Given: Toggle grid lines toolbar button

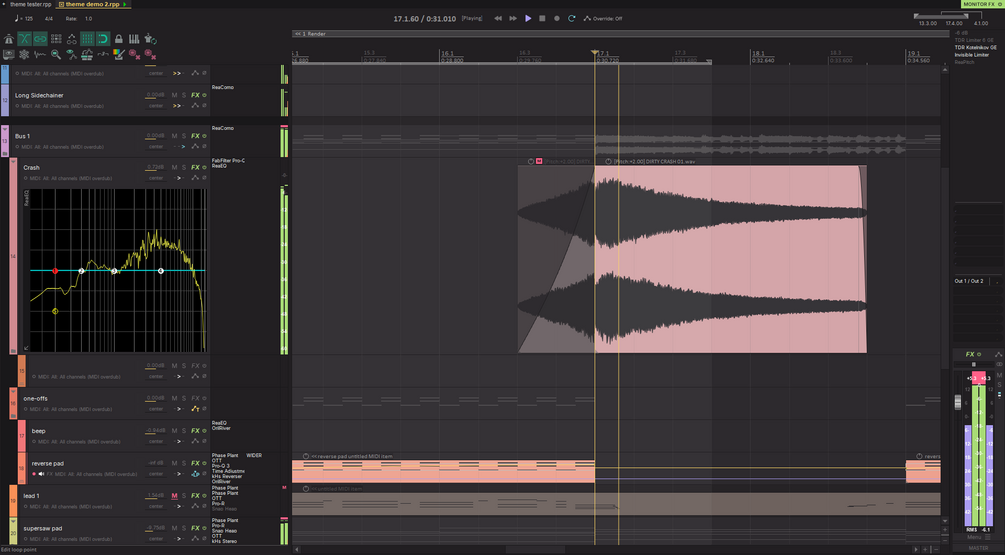Looking at the screenshot, I should [x=87, y=39].
